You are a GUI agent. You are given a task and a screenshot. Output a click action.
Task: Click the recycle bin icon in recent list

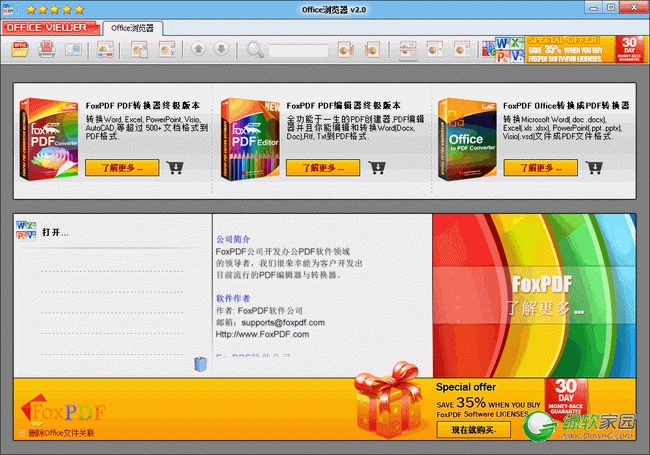pyautogui.click(x=201, y=364)
